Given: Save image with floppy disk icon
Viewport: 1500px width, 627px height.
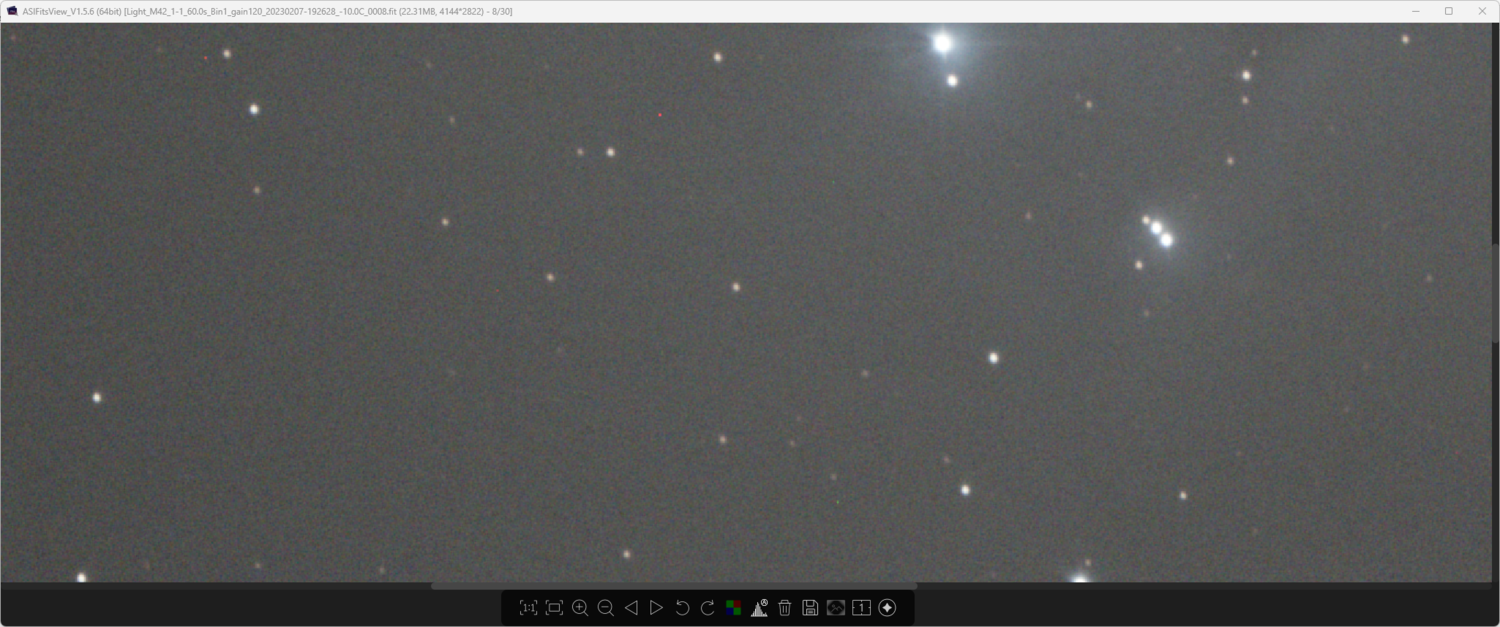Looking at the screenshot, I should [x=810, y=608].
